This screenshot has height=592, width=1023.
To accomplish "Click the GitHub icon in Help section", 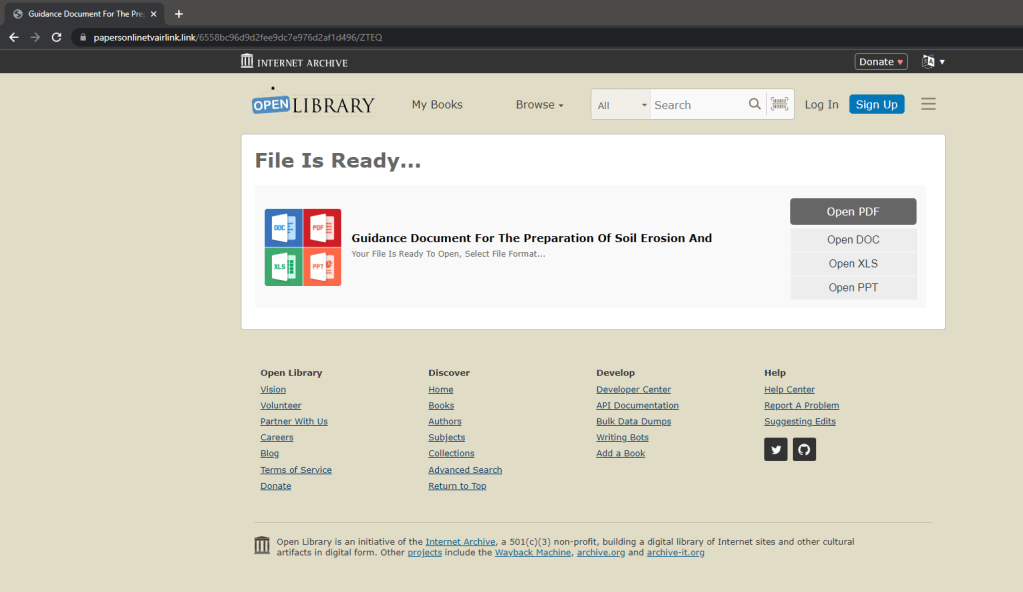I will (x=805, y=450).
